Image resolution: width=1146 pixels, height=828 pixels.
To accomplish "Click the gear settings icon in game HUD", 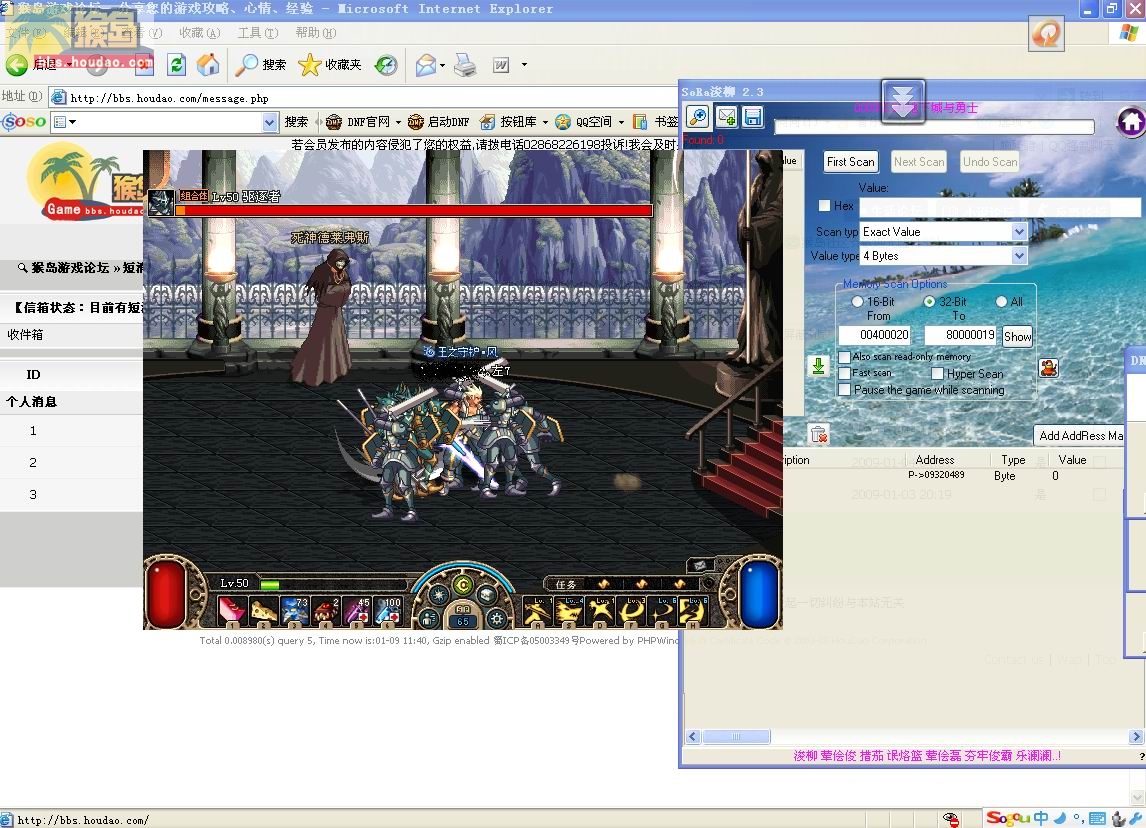I will (x=497, y=619).
